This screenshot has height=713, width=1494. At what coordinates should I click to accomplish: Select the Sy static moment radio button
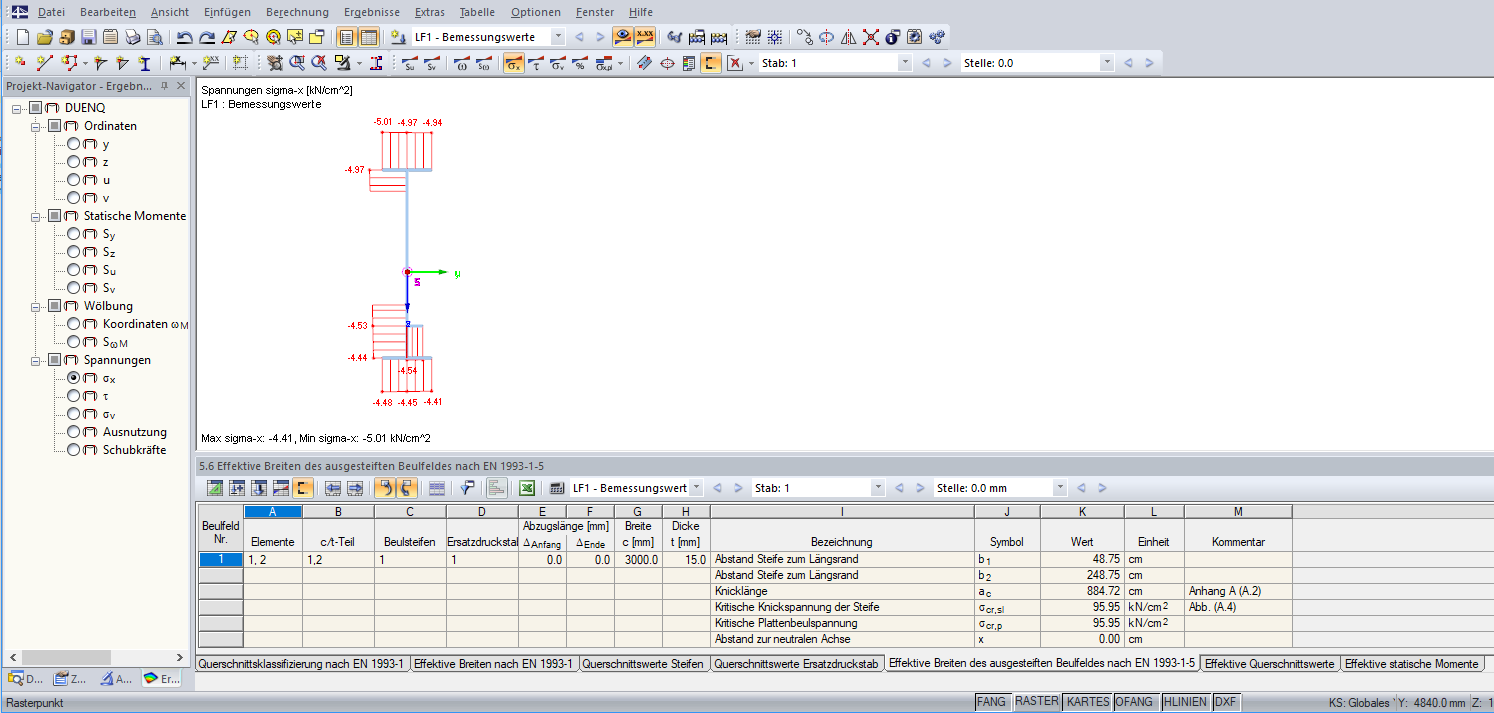pos(74,234)
